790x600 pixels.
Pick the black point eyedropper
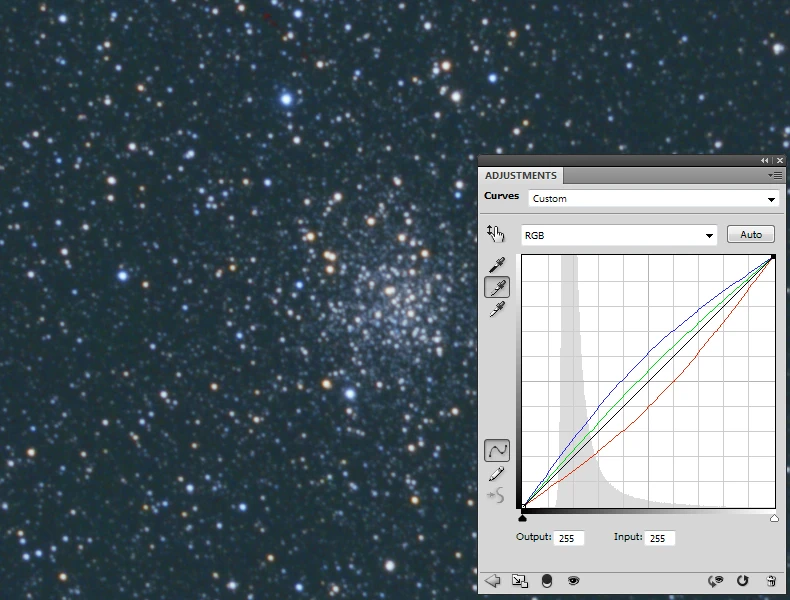tap(496, 265)
